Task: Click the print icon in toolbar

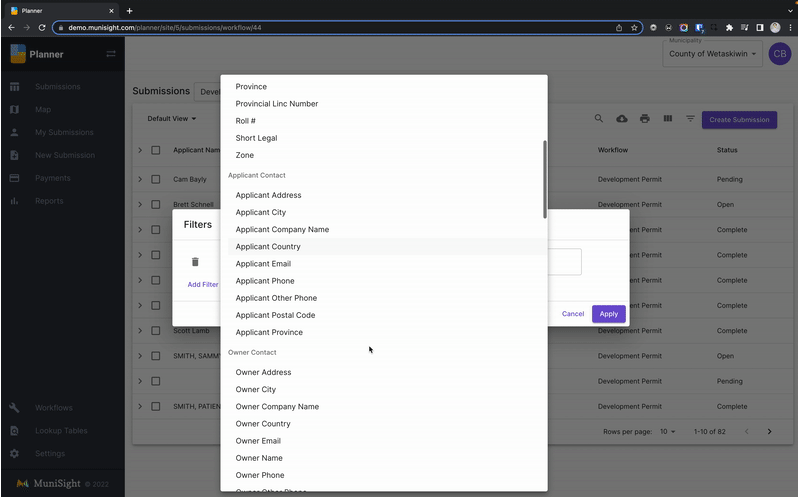Action: pyautogui.click(x=645, y=119)
